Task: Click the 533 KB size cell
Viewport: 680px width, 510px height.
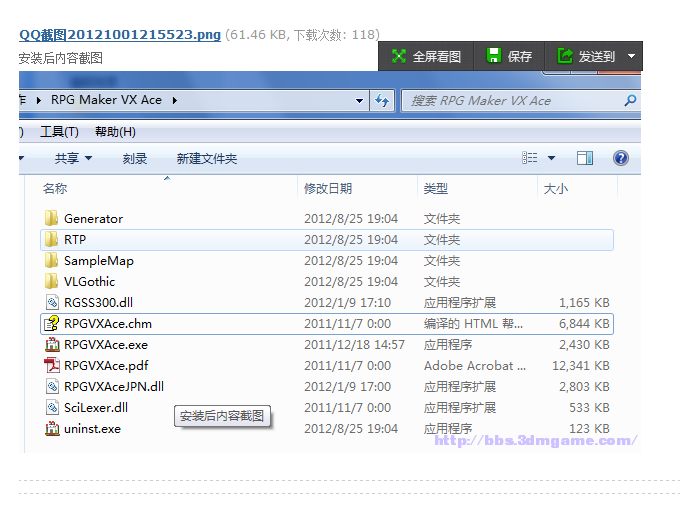Action: coord(589,408)
